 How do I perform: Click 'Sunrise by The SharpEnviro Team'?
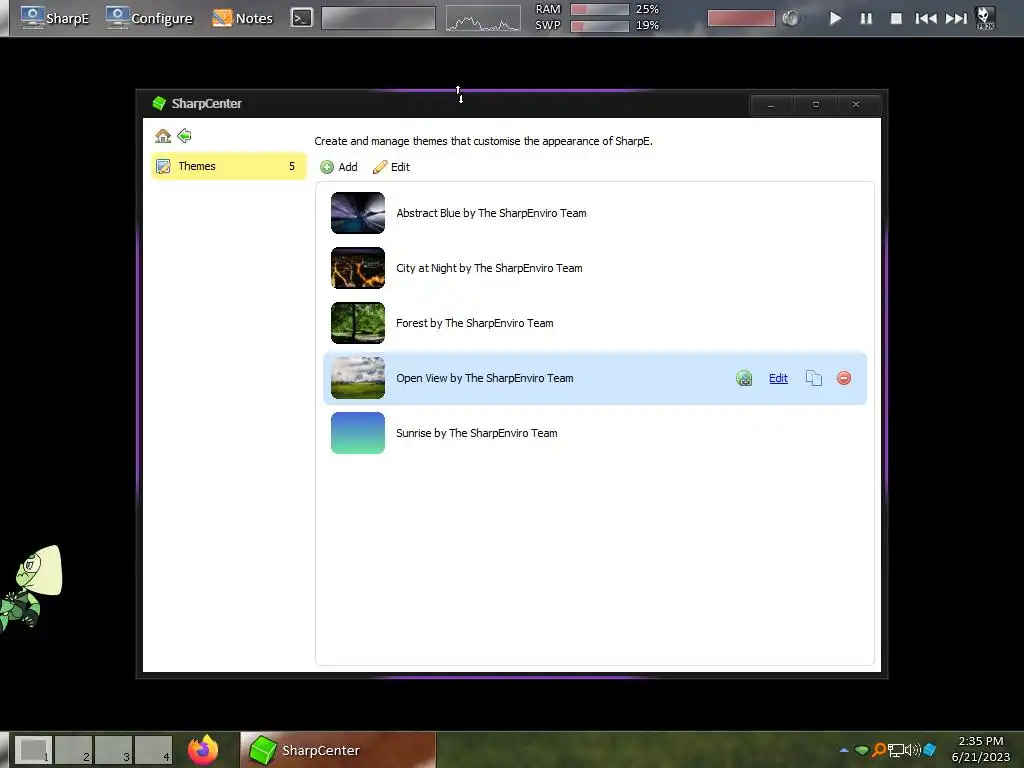pos(477,433)
